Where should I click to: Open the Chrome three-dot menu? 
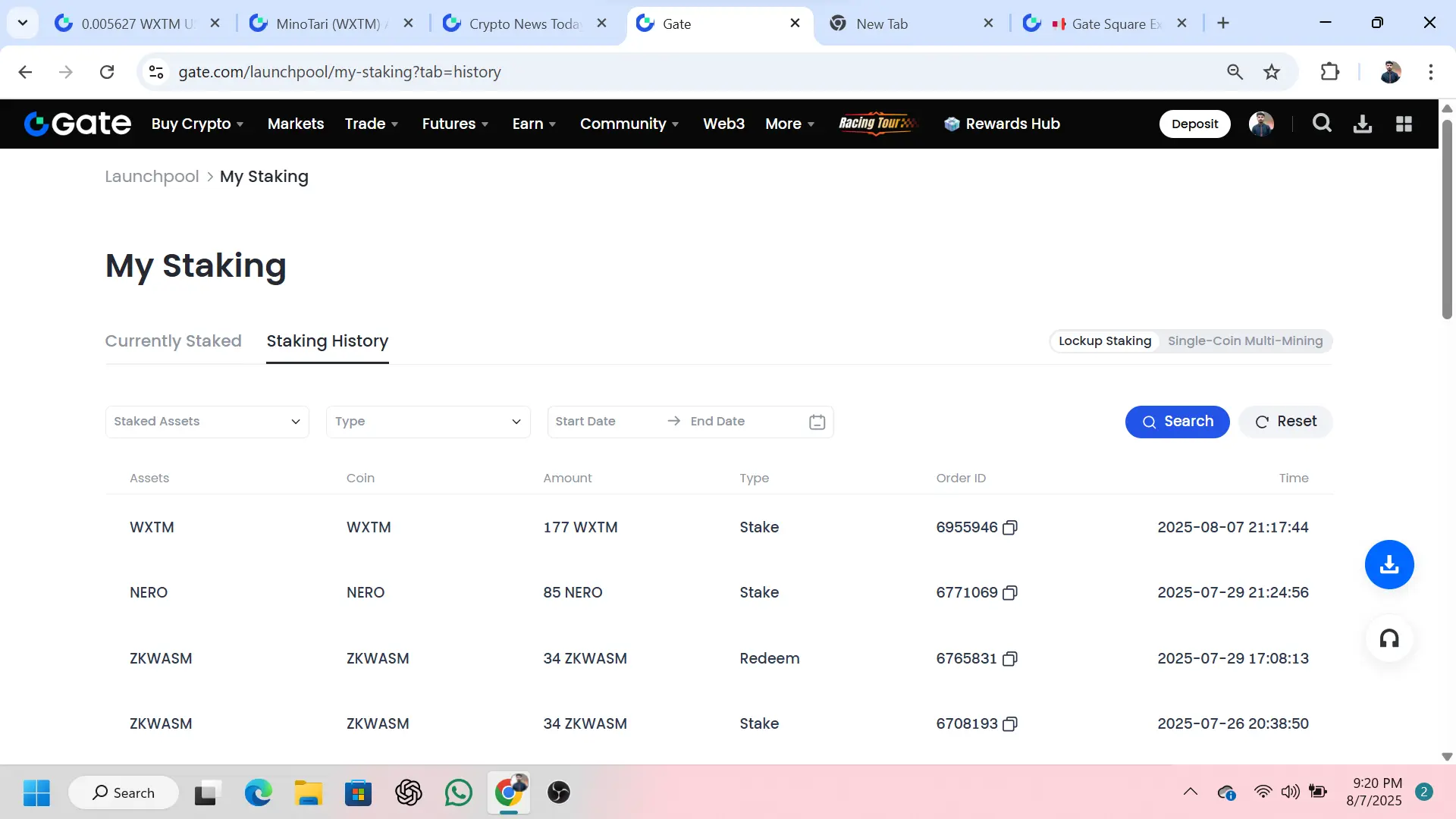tap(1431, 72)
